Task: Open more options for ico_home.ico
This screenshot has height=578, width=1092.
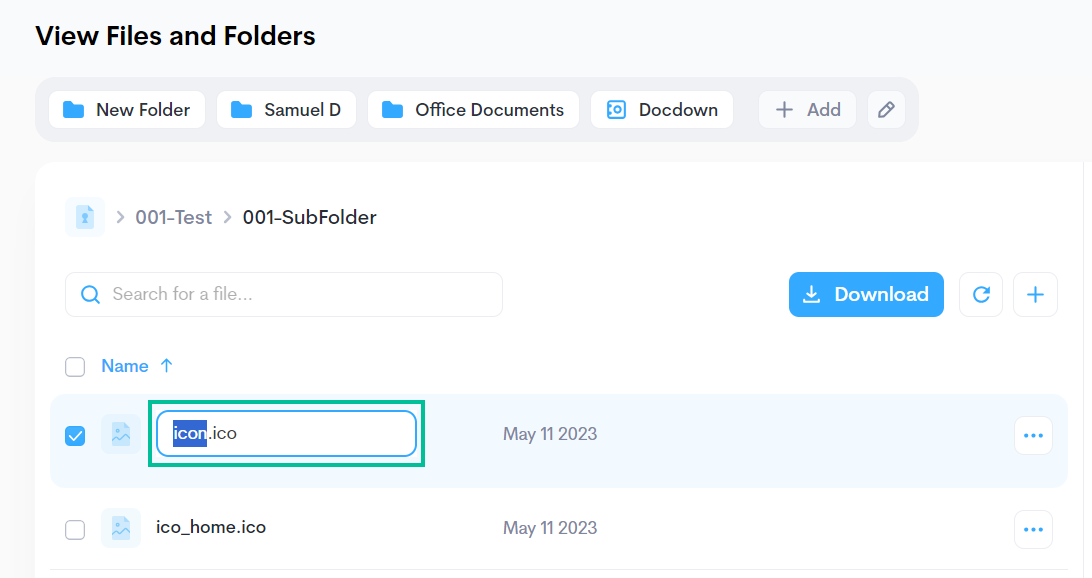Action: tap(1033, 530)
